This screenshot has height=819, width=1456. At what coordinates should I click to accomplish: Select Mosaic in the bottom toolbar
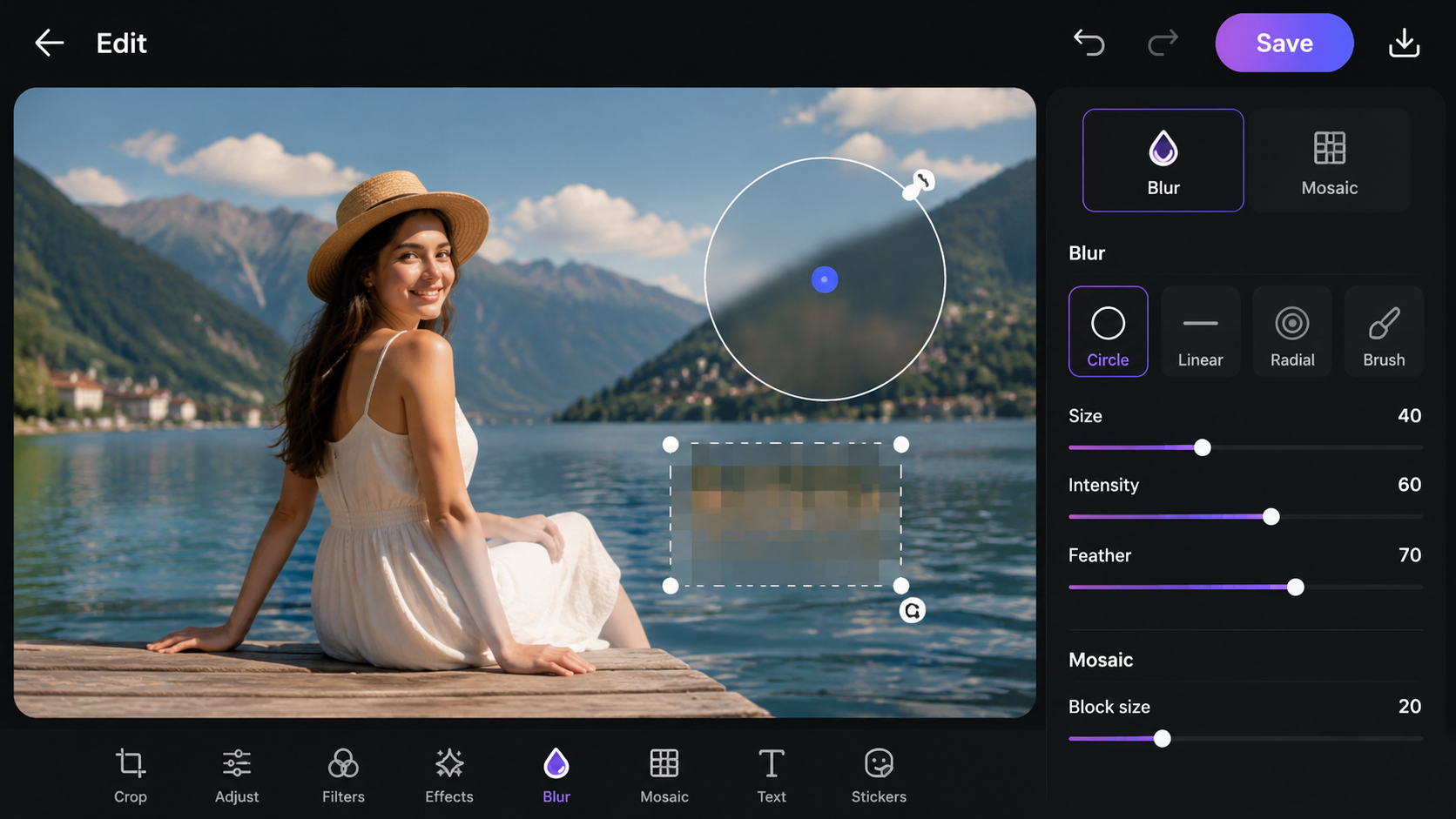coord(664,775)
